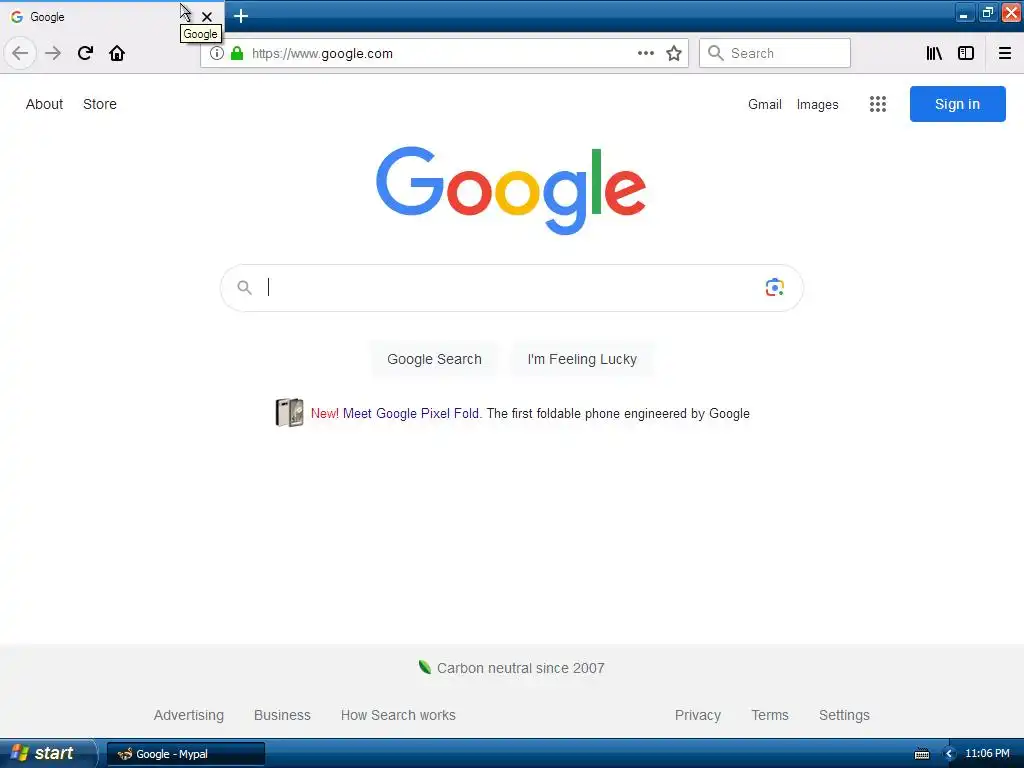Click the Google logo
This screenshot has width=1024, height=768.
pyautogui.click(x=511, y=190)
